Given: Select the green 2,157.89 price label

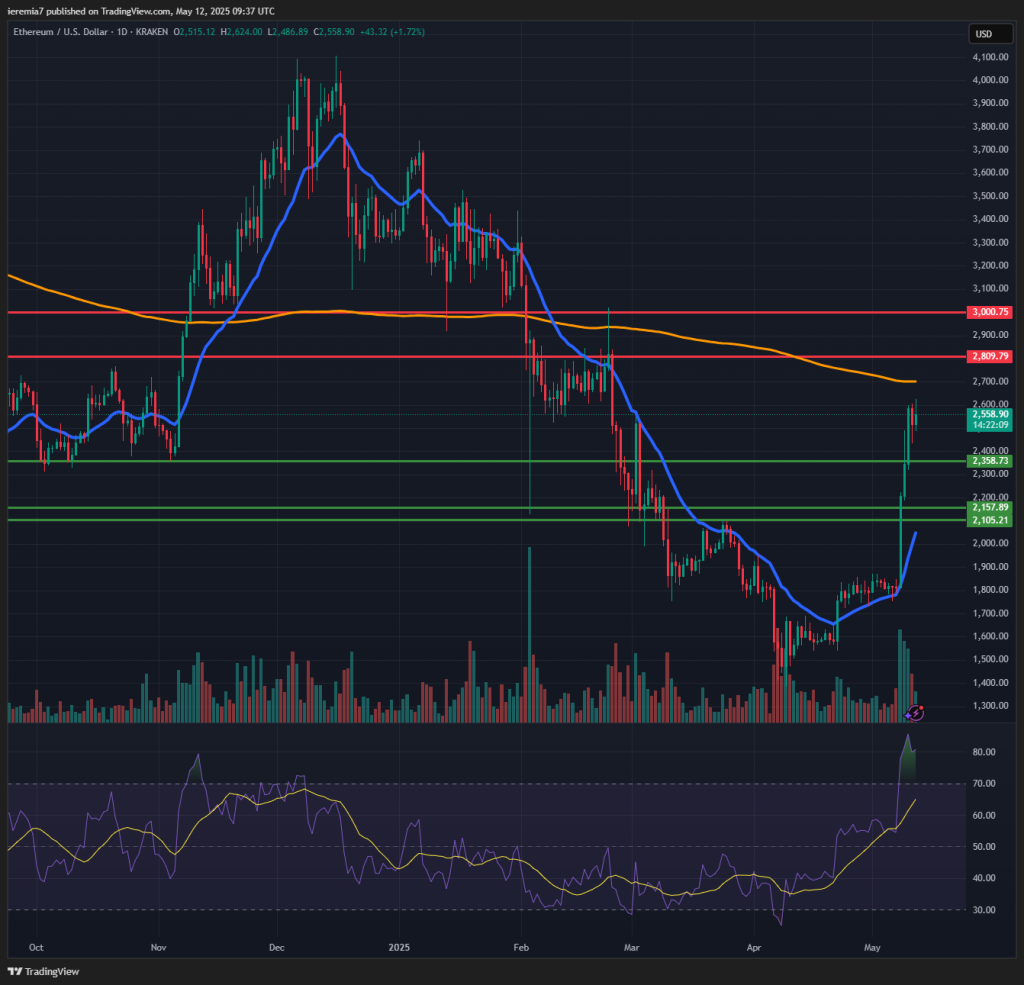Looking at the screenshot, I should coord(990,508).
